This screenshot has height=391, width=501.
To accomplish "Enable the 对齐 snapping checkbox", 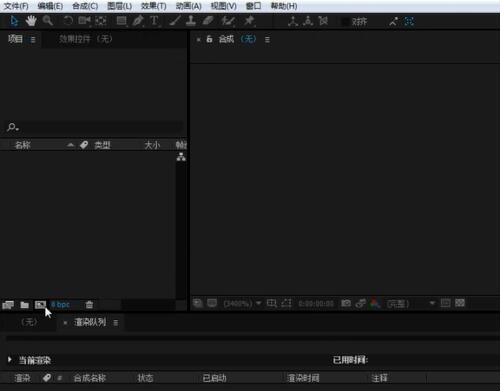I will coord(346,22).
